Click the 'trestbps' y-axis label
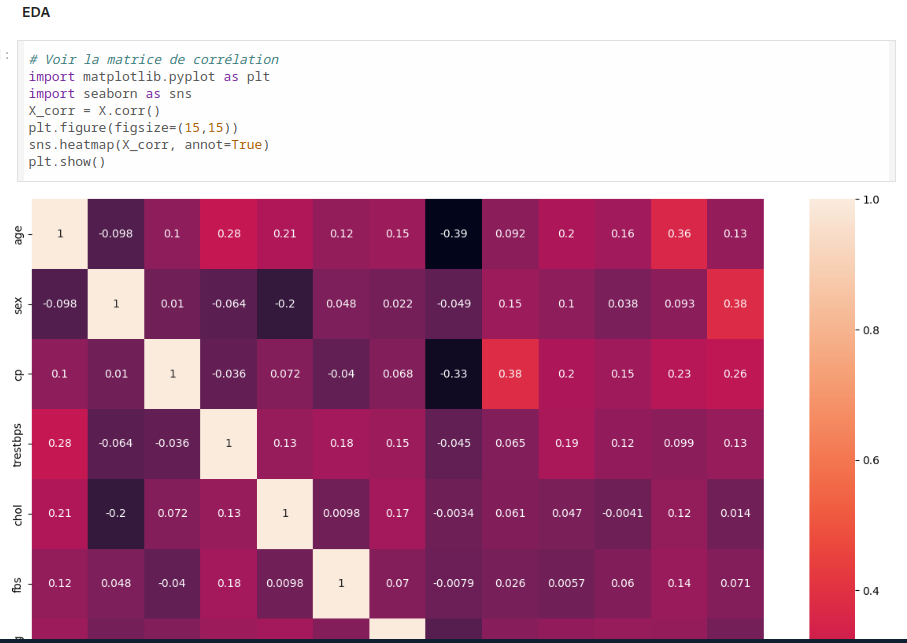This screenshot has width=907, height=643. (x=19, y=444)
